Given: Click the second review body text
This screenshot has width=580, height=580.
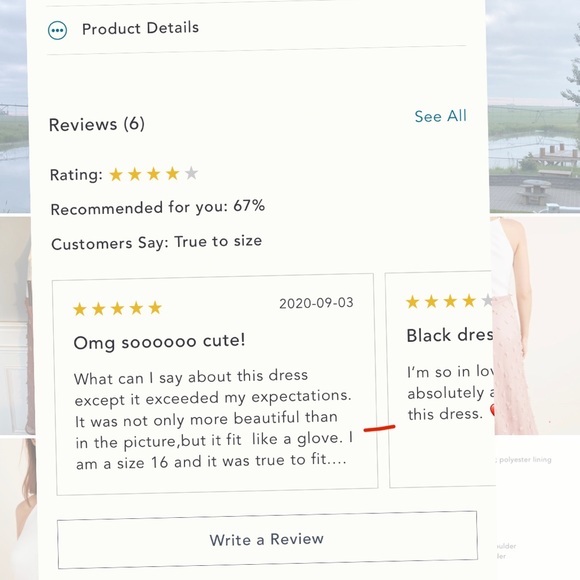Looking at the screenshot, I should click(451, 393).
